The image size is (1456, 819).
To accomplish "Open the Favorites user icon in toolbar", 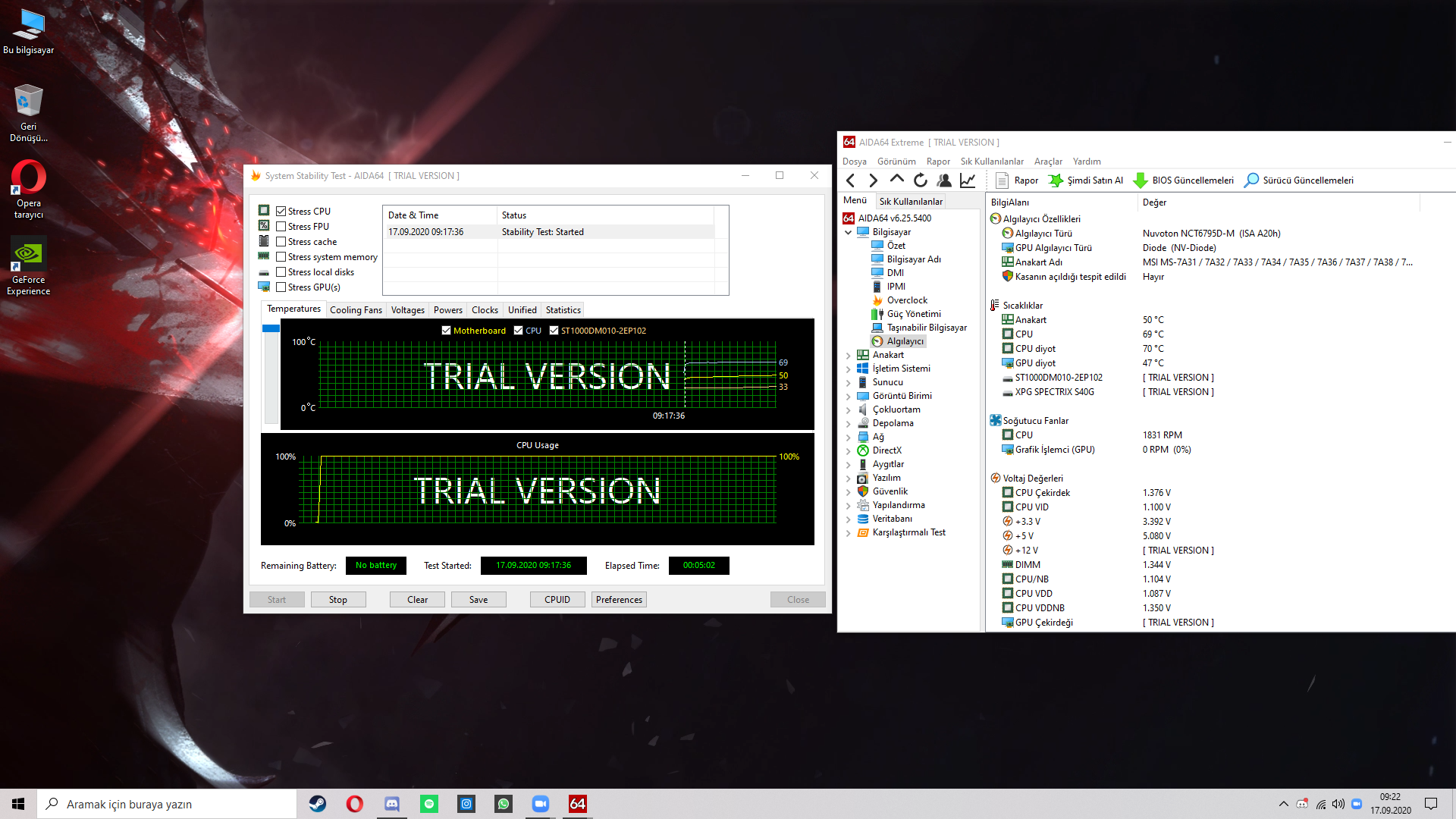I will pos(943,180).
